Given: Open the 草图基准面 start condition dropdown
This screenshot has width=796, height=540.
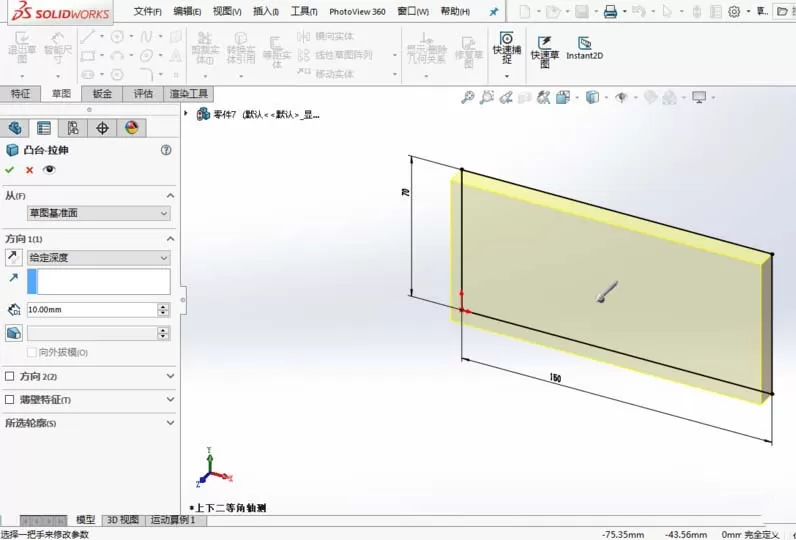Looking at the screenshot, I should [98, 213].
